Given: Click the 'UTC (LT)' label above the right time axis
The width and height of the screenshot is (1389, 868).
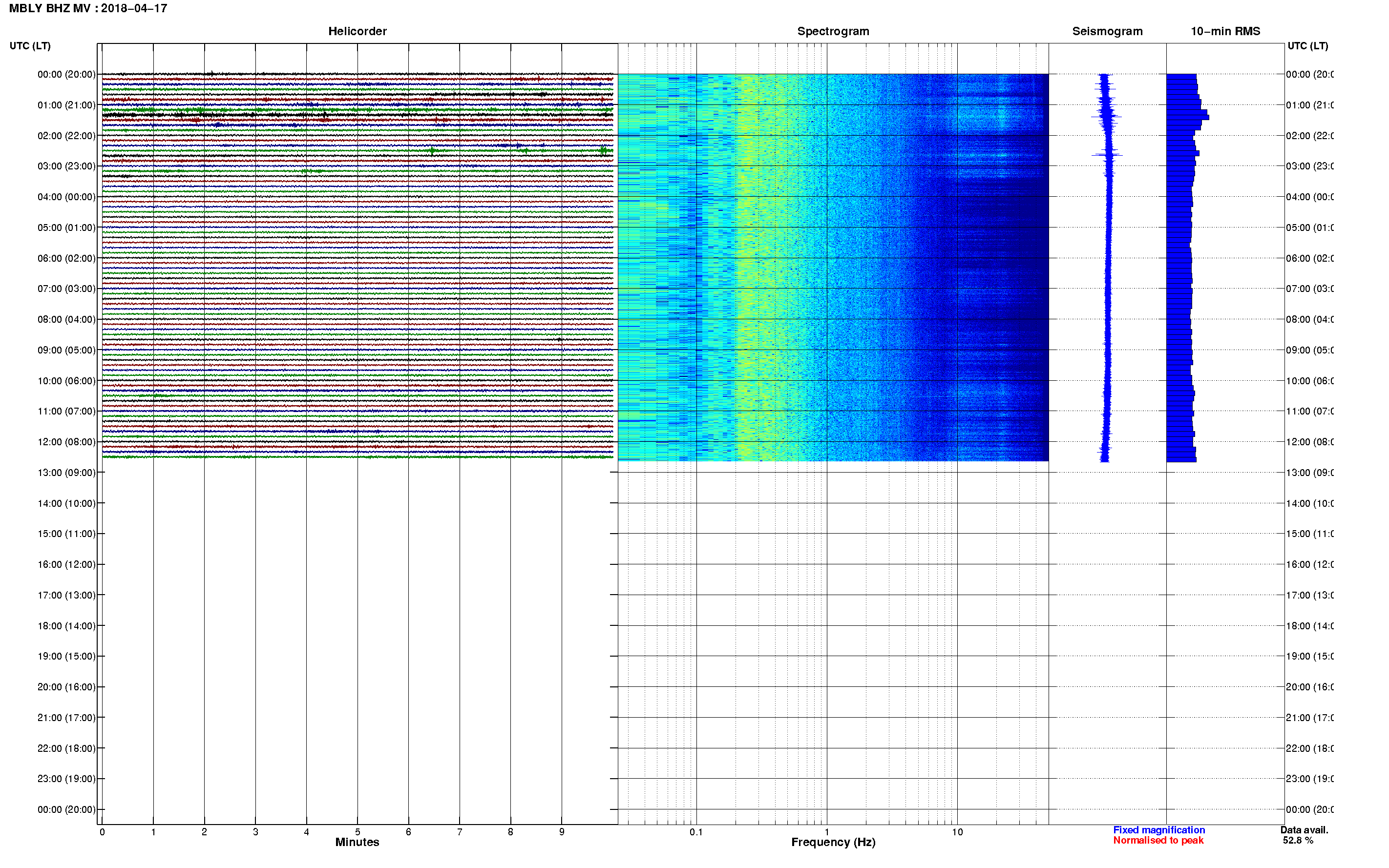Looking at the screenshot, I should [x=1307, y=46].
